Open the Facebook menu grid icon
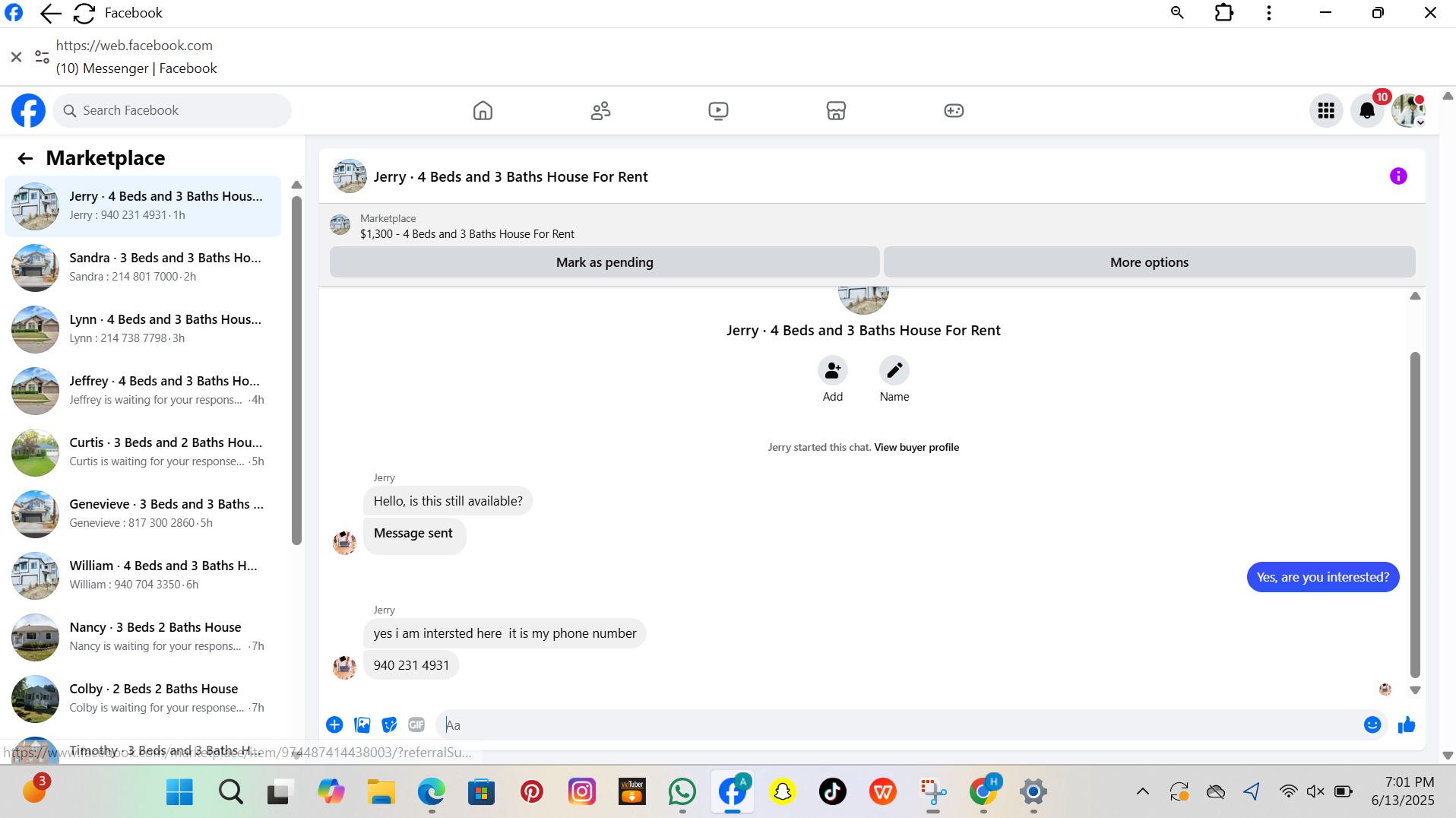Screen dimensions: 1456x818 click(x=1326, y=111)
